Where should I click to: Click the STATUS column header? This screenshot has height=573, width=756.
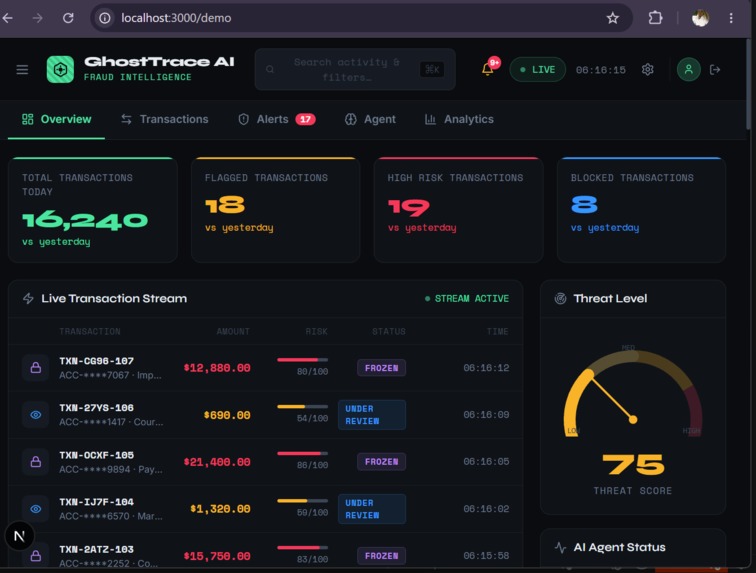click(x=389, y=331)
